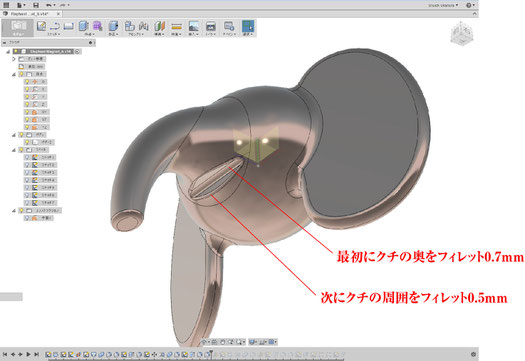Click the Redo arrow icon
525x361 pixels.
63,5
